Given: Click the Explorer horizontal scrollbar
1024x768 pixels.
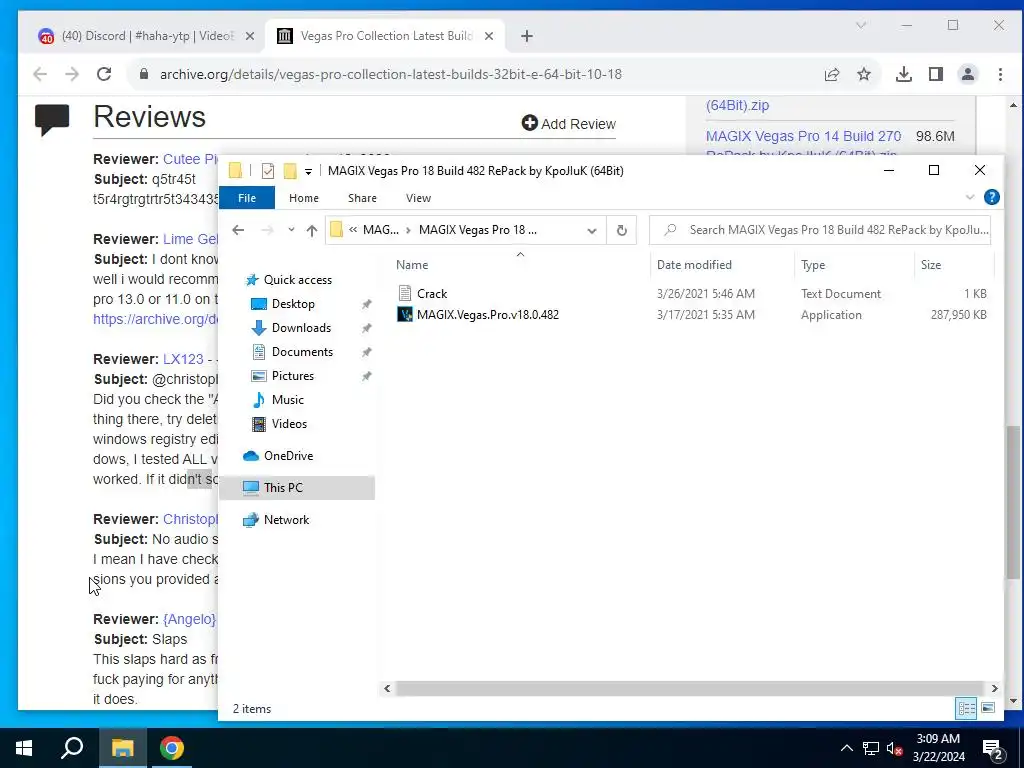Looking at the screenshot, I should 689,688.
